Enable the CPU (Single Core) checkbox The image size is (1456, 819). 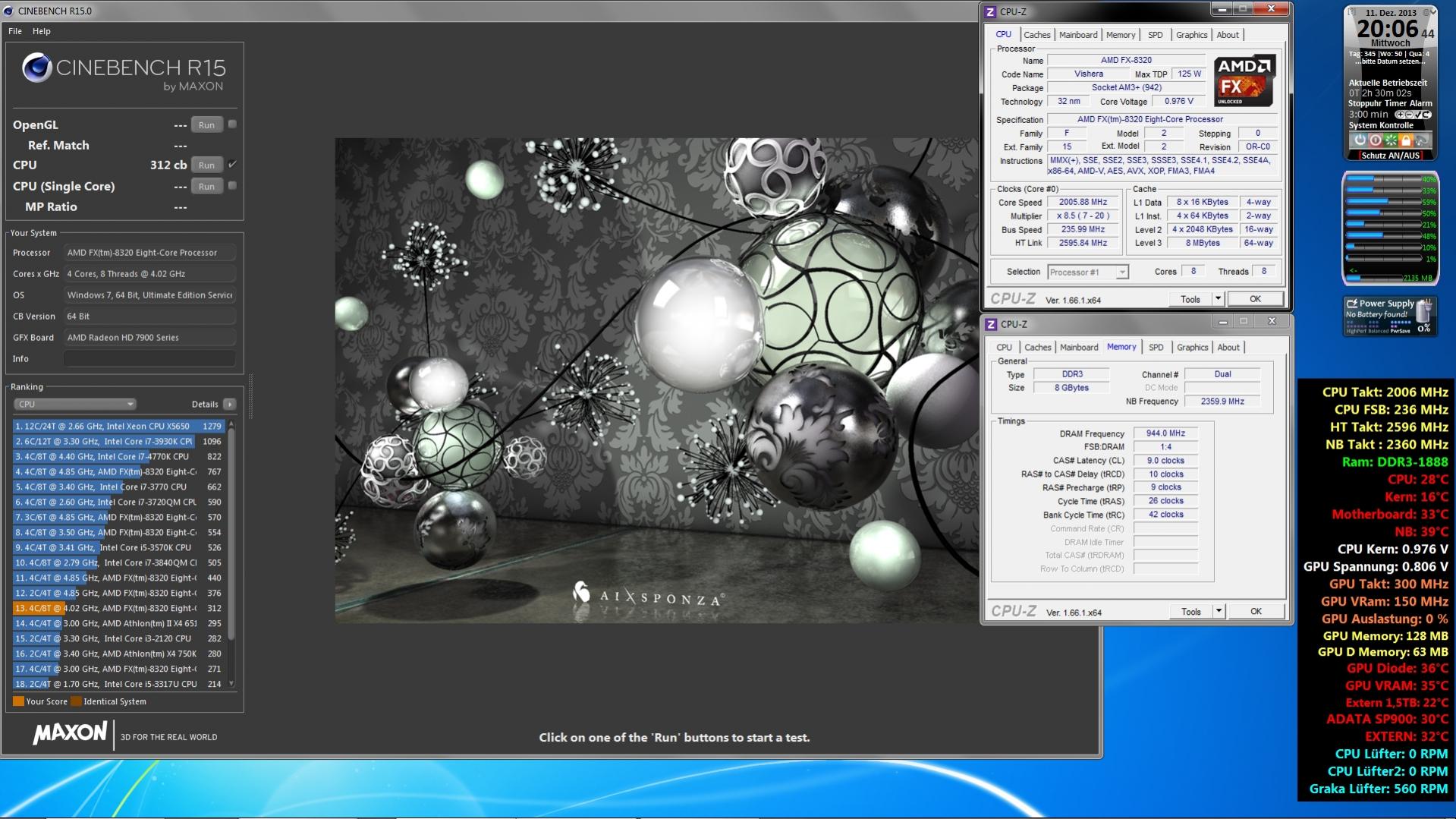tap(233, 186)
